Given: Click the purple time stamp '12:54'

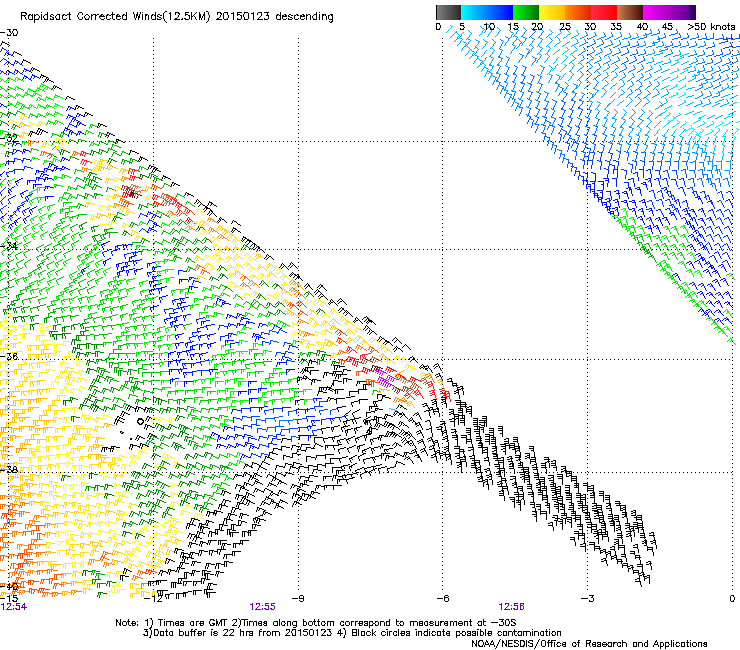Looking at the screenshot, I should point(14,607).
